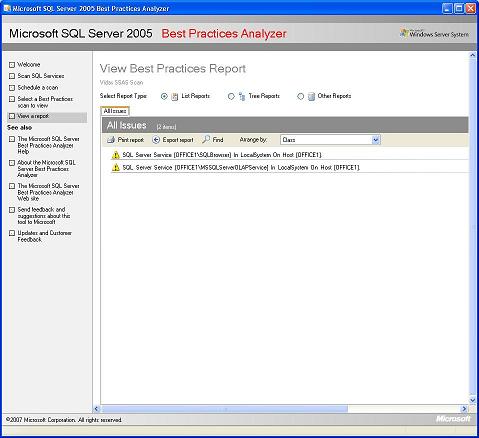Select the Tree Reports radio button
This screenshot has height=438, width=479.
pos(231,96)
